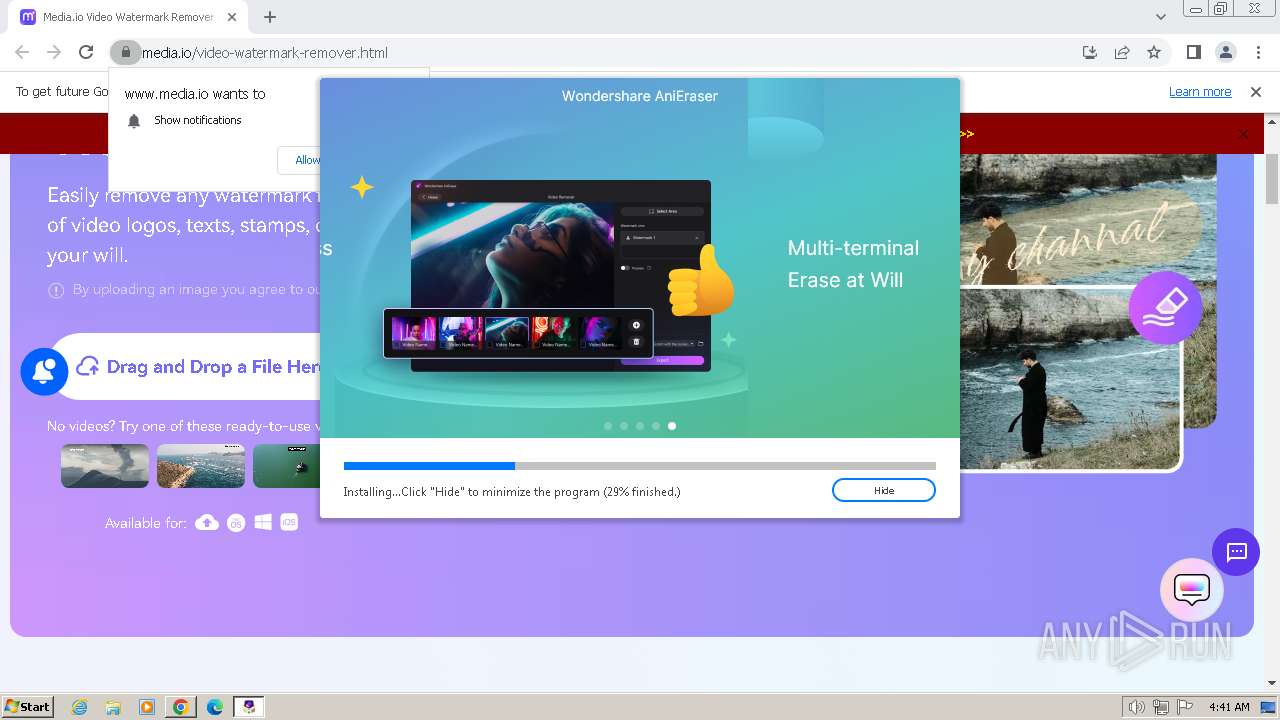Switch to AniEraser installer taskbar item
The height and width of the screenshot is (720, 1280).
(x=249, y=707)
